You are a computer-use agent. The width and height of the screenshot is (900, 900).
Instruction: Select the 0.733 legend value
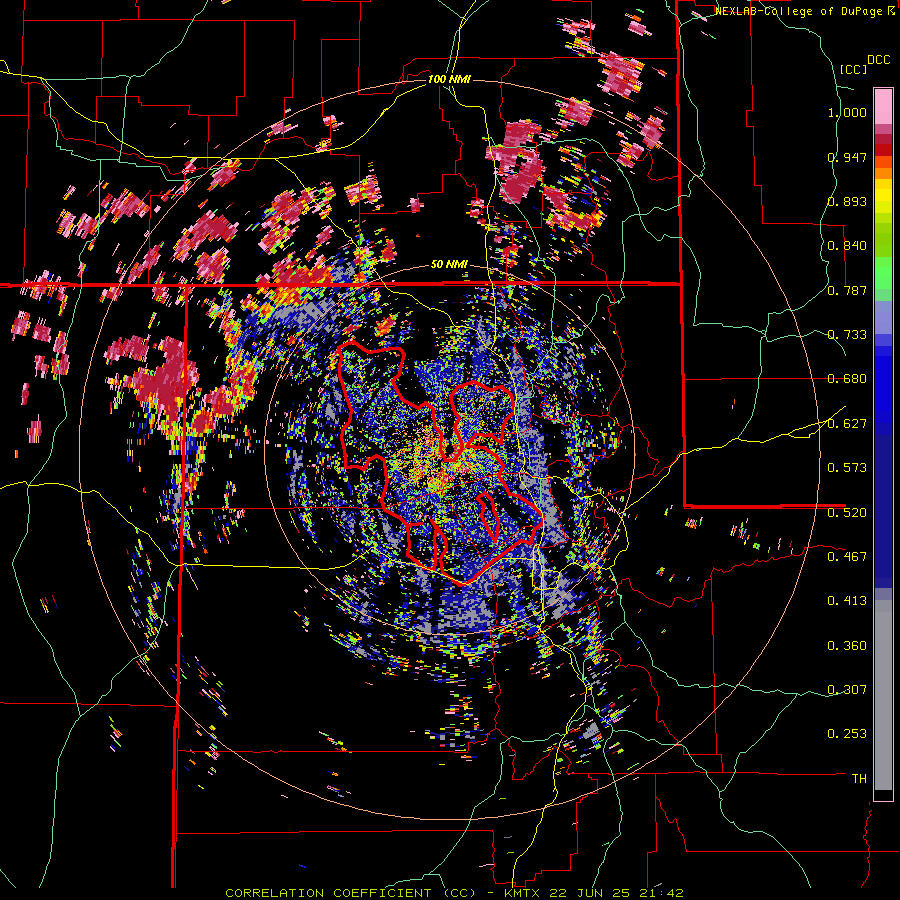pyautogui.click(x=847, y=335)
